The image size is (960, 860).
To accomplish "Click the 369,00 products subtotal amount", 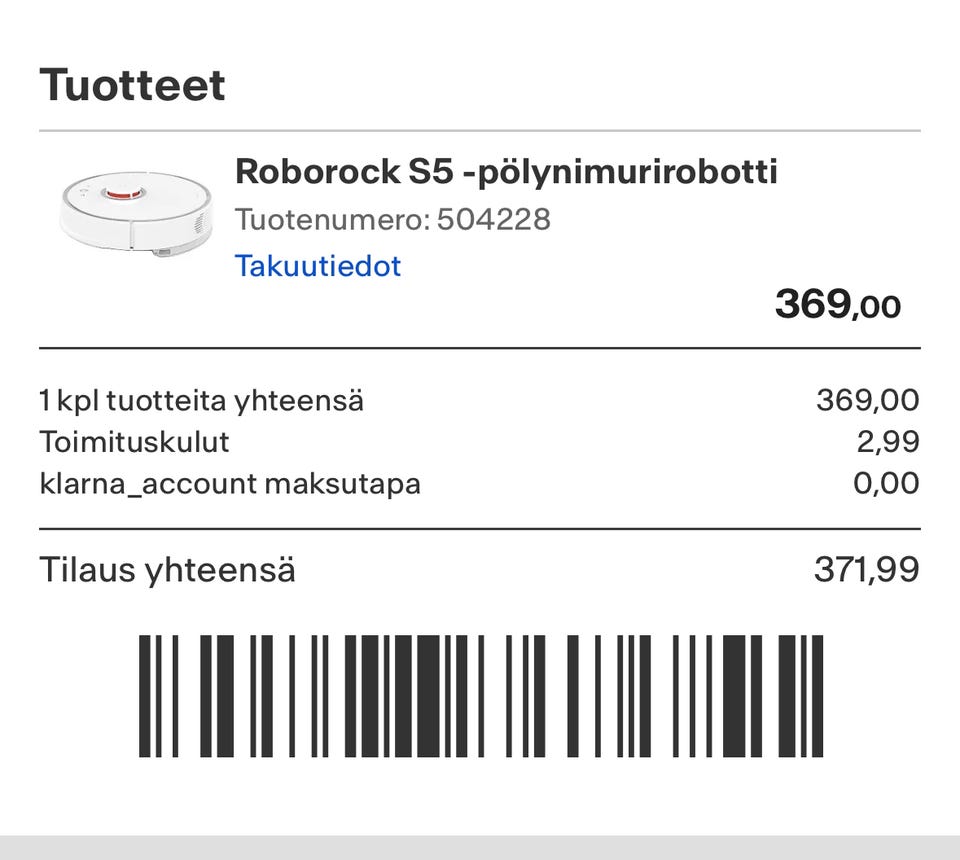I will point(867,401).
